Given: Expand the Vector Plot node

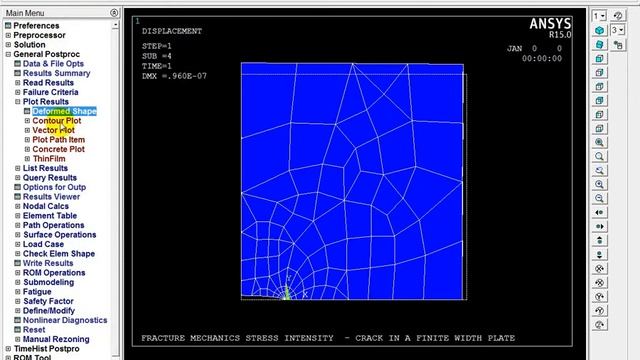Looking at the screenshot, I should point(27,130).
